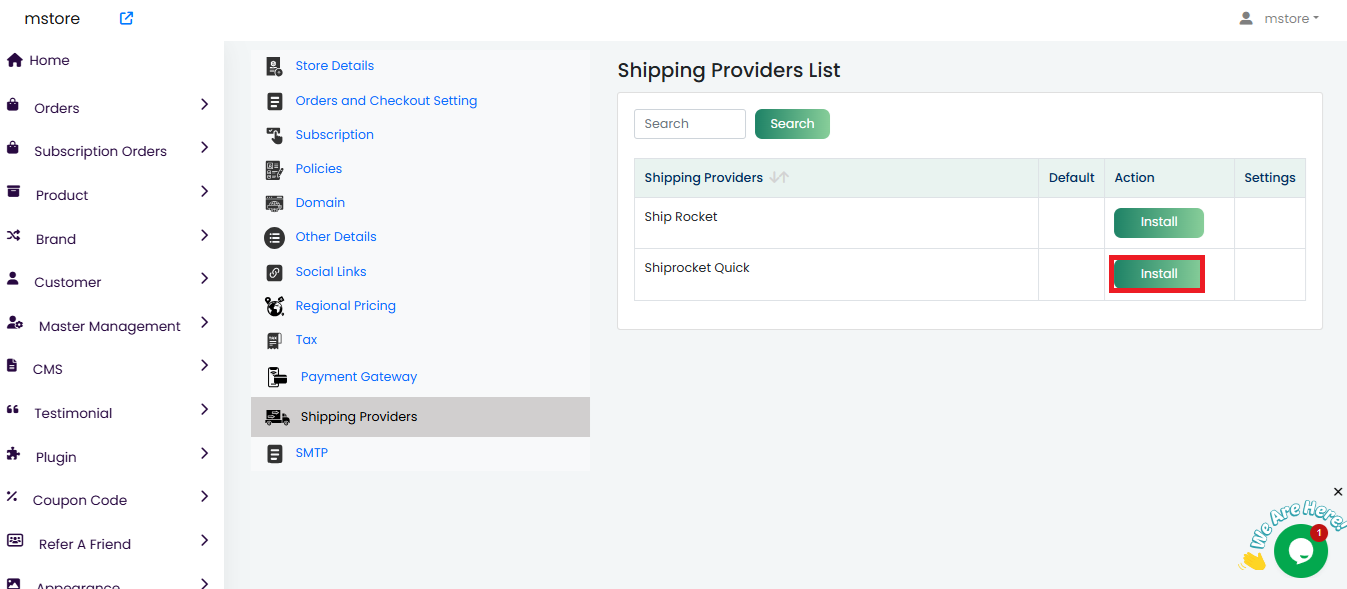Sort by the Shipping Providers column arrows
The height and width of the screenshot is (589, 1347).
[780, 178]
